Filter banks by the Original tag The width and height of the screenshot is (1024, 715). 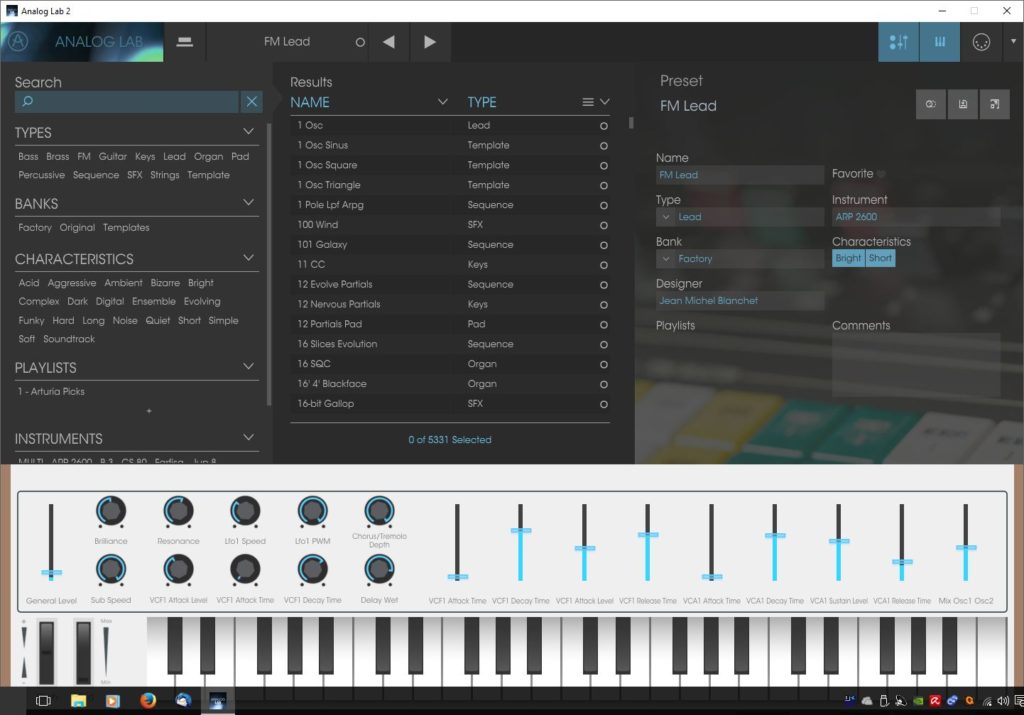coord(77,227)
